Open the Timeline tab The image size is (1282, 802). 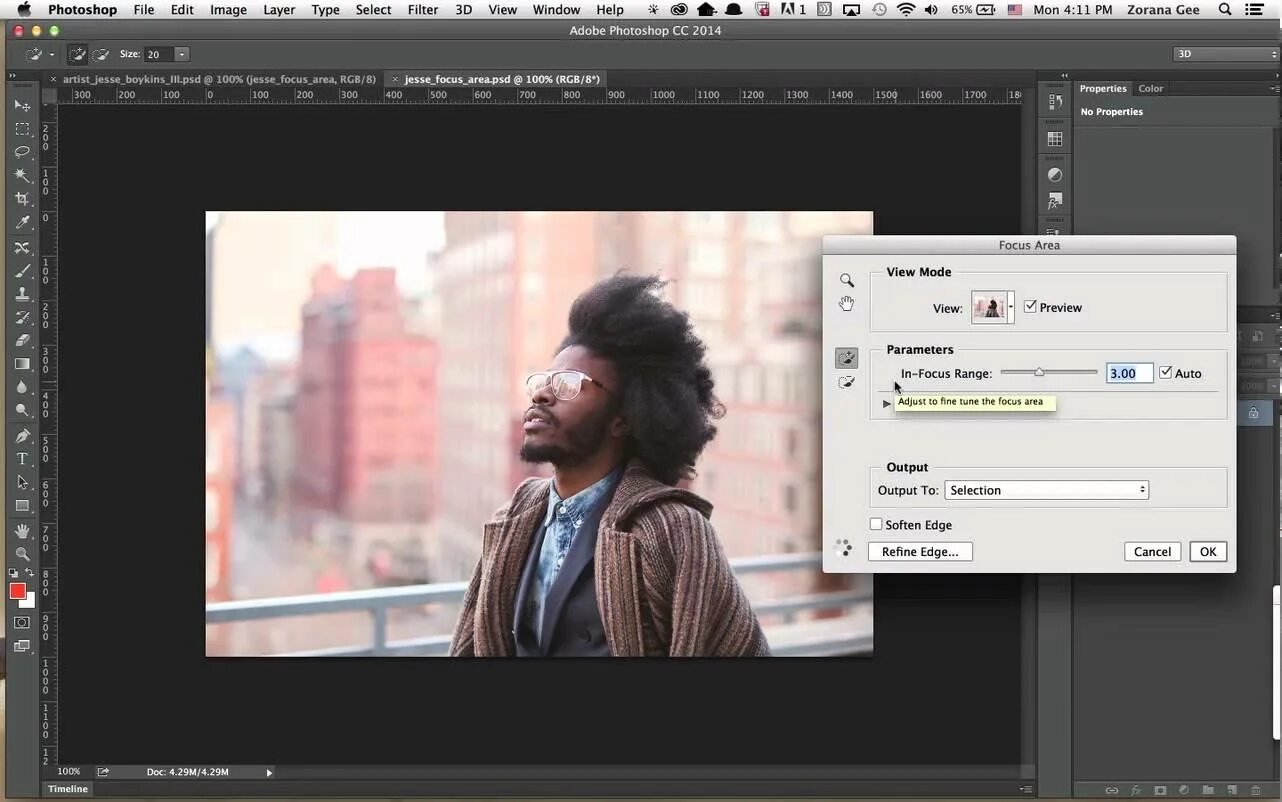click(68, 789)
